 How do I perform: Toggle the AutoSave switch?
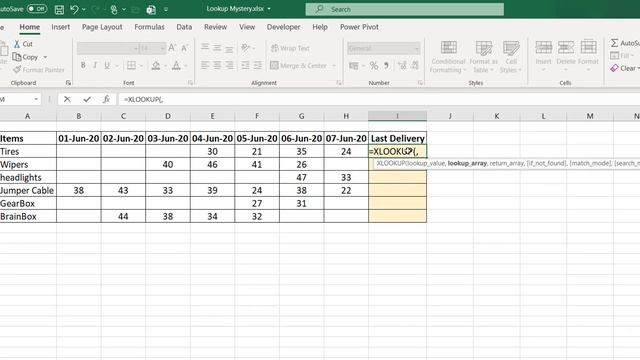point(37,9)
